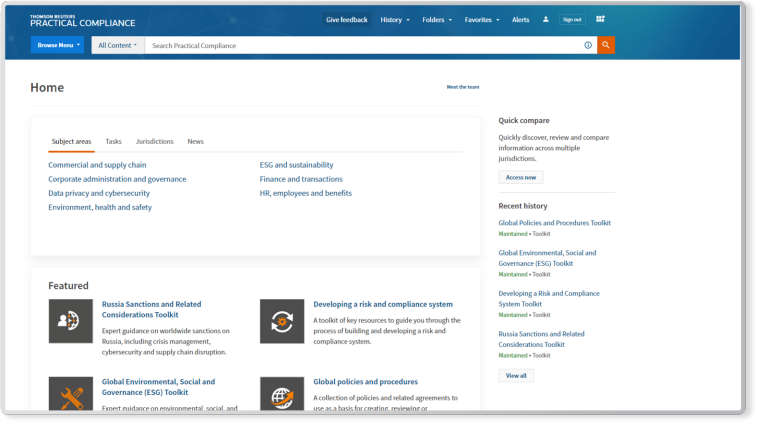Open the Favorites dropdown

tap(482, 19)
